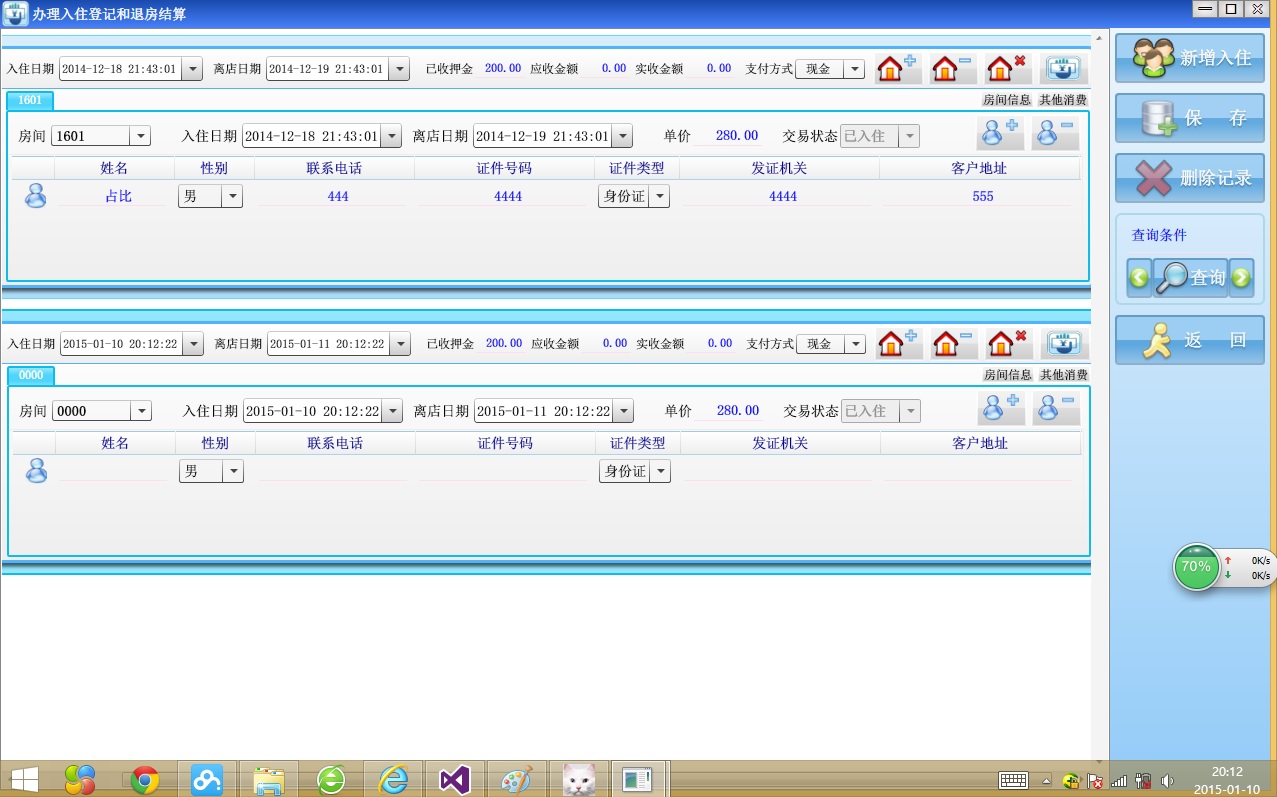1277x797 pixels.
Task: Open the 性别 dropdown for guest 占比
Action: [232, 196]
